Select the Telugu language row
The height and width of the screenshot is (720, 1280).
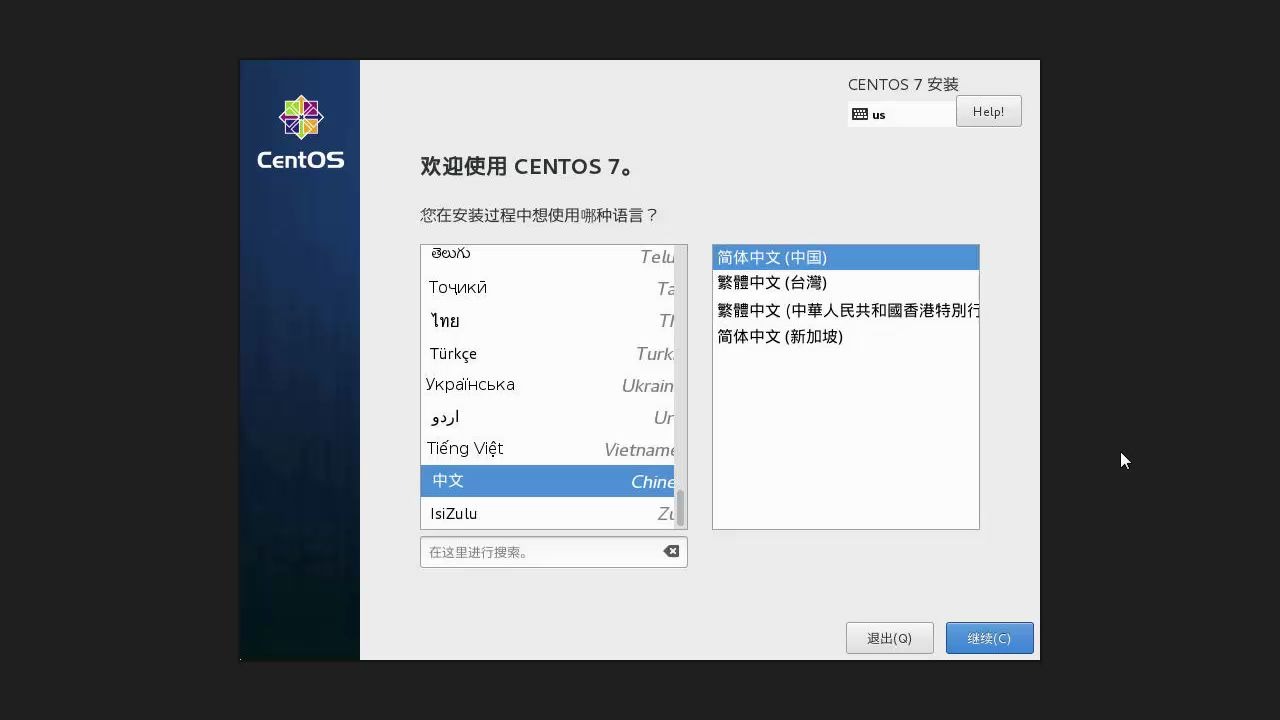547,258
